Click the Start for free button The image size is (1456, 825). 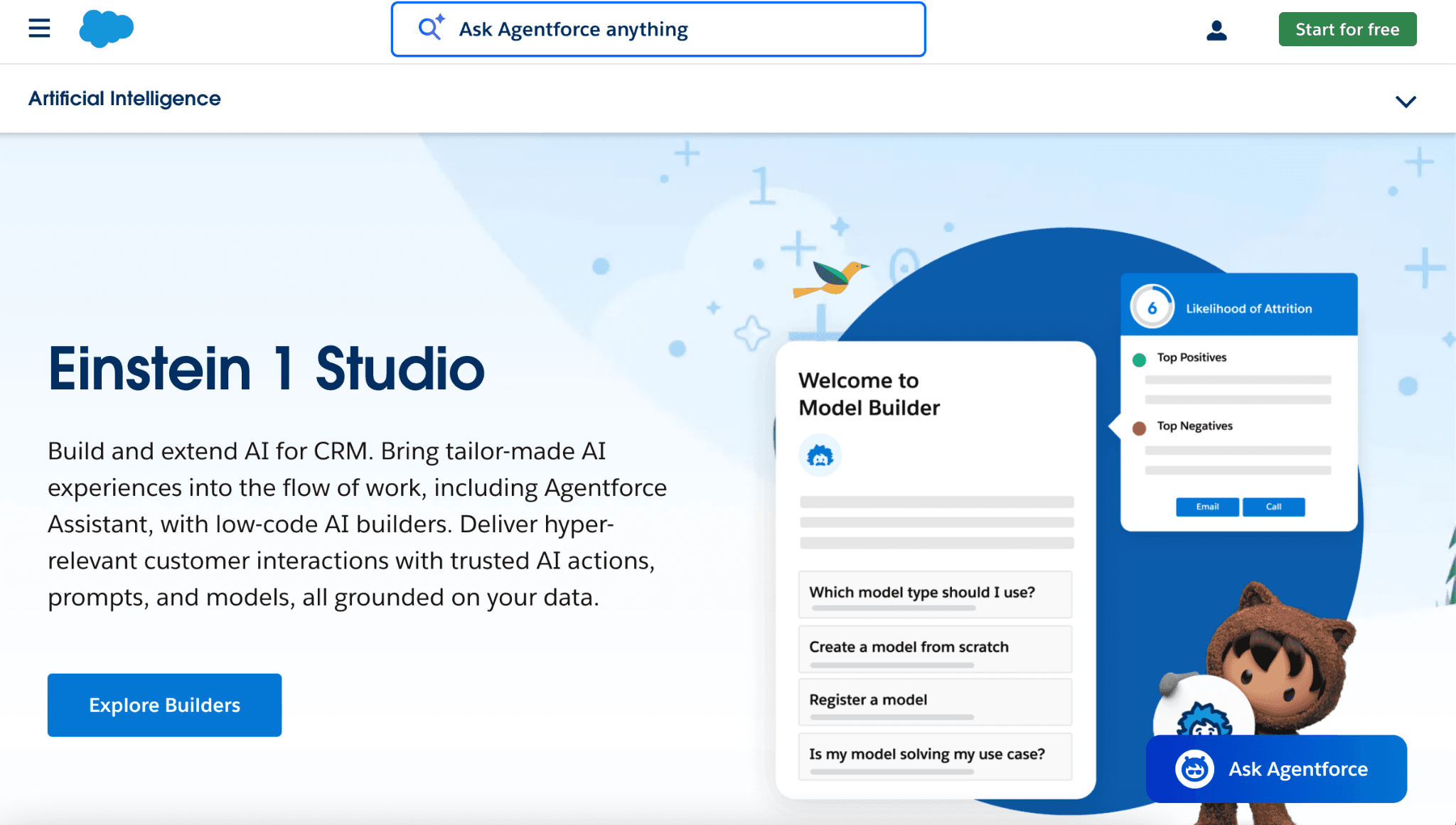coord(1347,29)
